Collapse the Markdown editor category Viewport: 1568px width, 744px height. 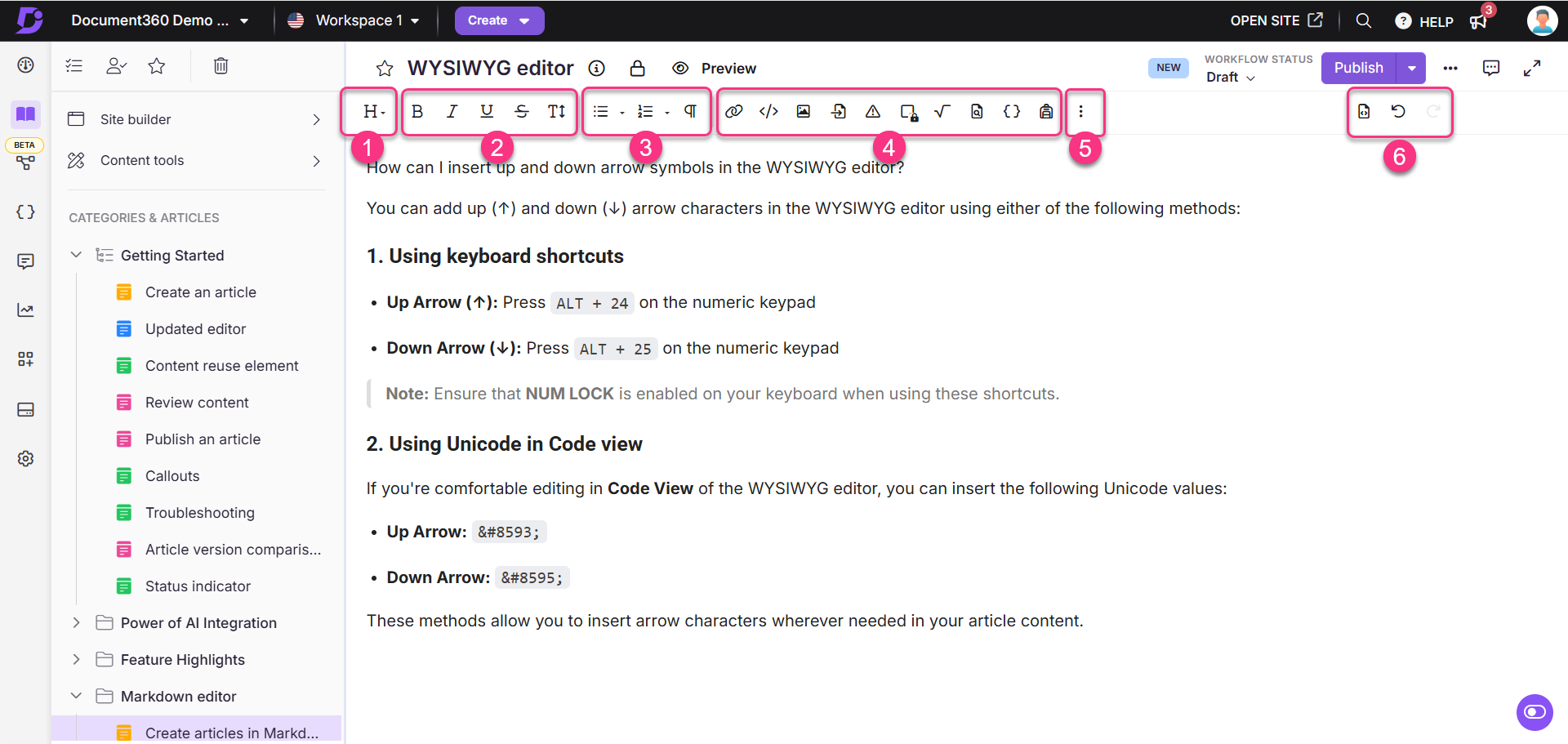tap(76, 696)
